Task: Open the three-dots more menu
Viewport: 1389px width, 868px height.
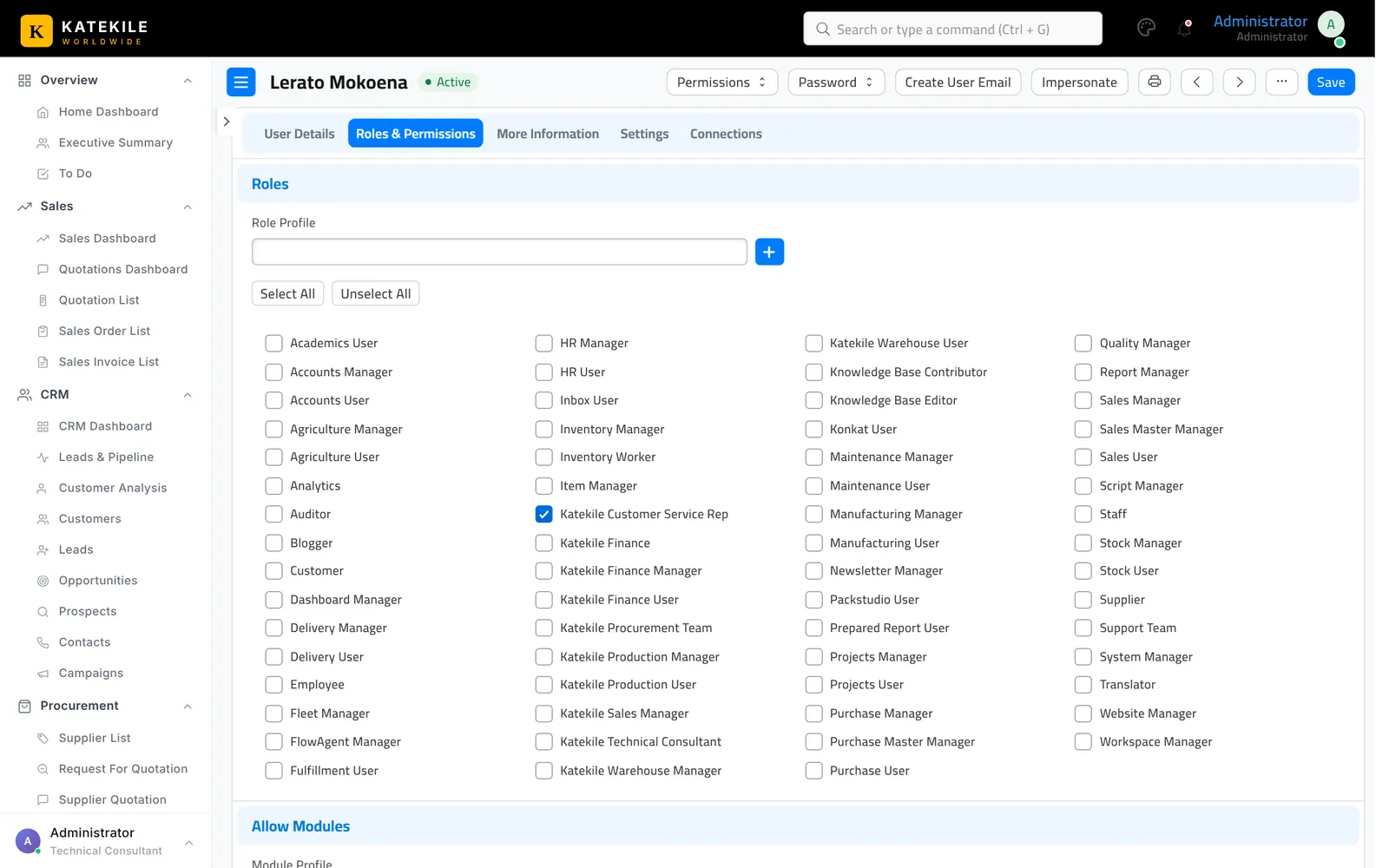Action: [x=1281, y=82]
